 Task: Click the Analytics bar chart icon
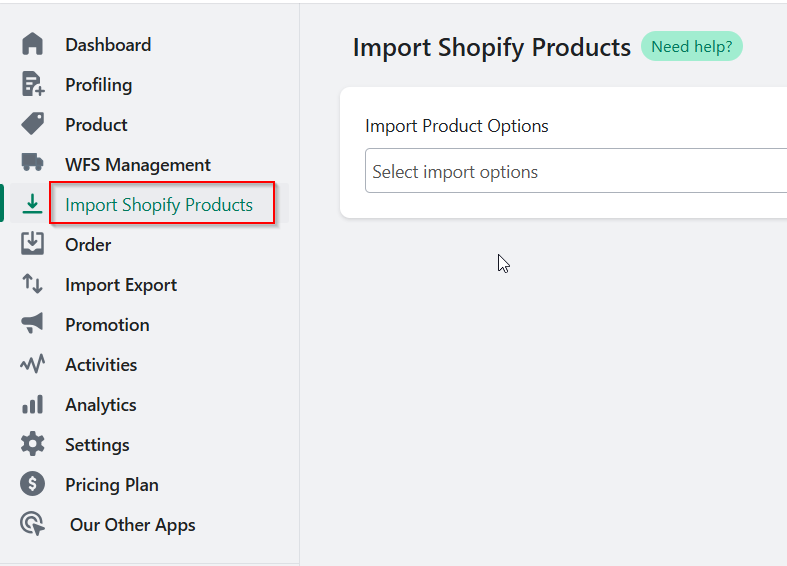pyautogui.click(x=33, y=404)
